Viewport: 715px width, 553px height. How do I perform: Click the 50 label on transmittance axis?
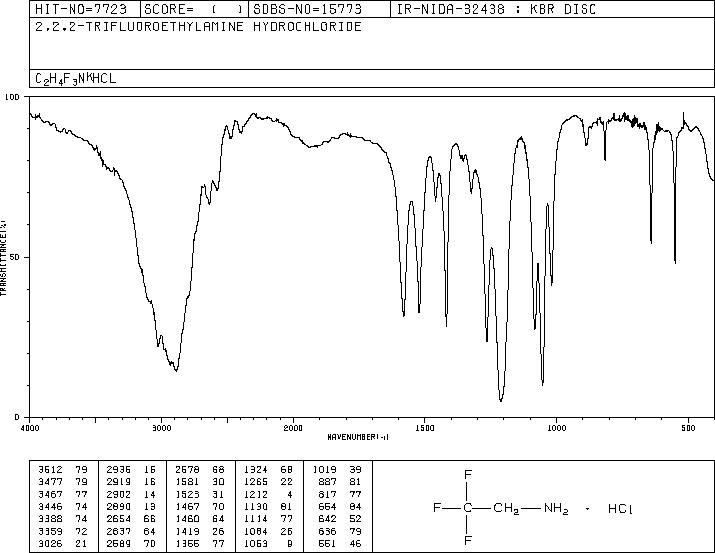click(x=15, y=257)
